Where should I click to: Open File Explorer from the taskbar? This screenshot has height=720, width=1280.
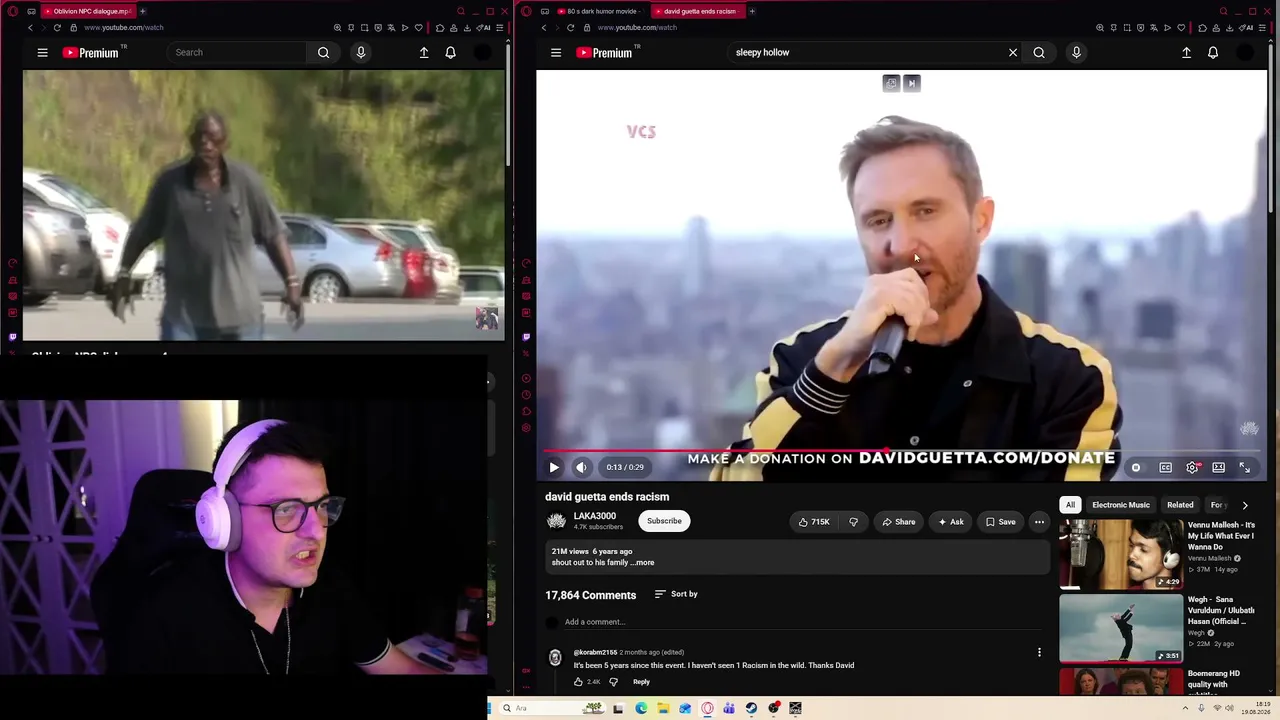tap(663, 708)
